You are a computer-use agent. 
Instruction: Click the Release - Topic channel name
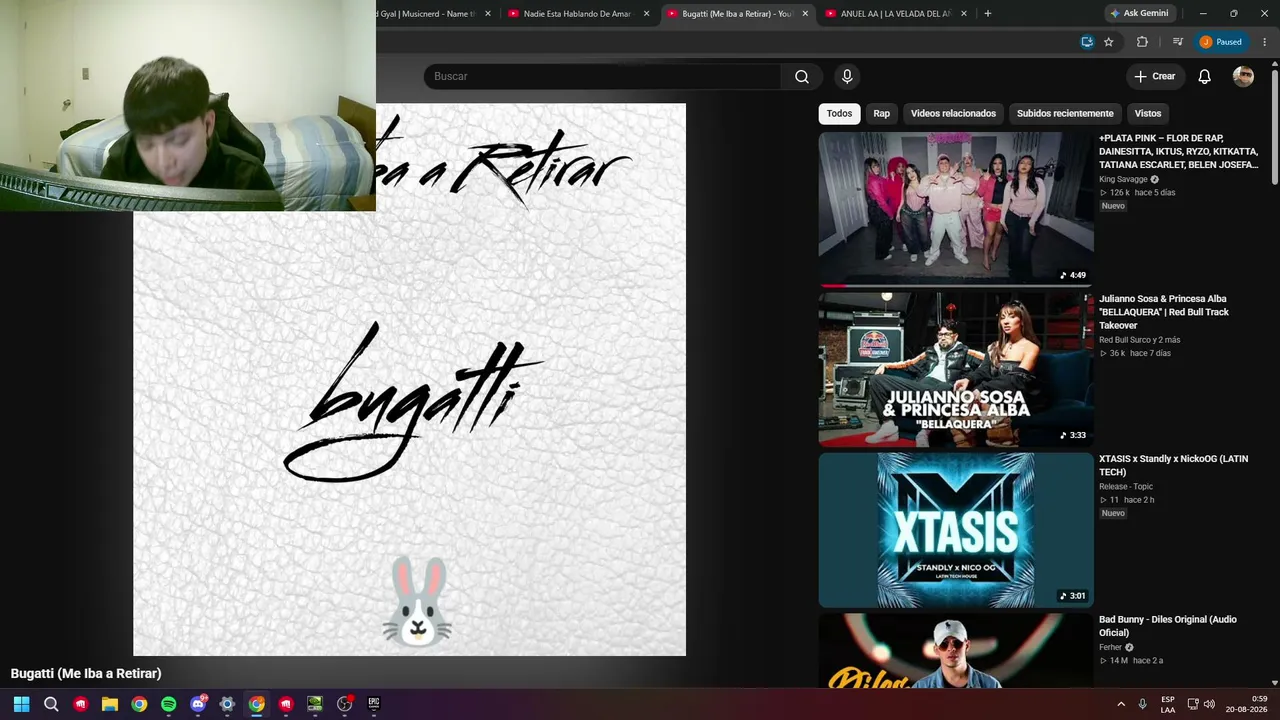click(1126, 487)
